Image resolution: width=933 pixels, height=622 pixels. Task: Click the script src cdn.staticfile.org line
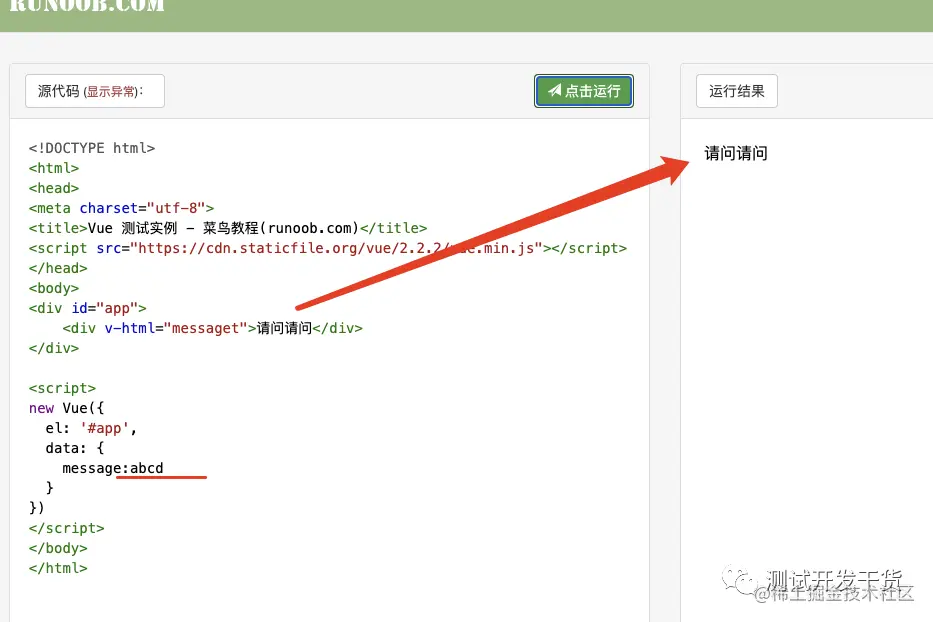[328, 248]
